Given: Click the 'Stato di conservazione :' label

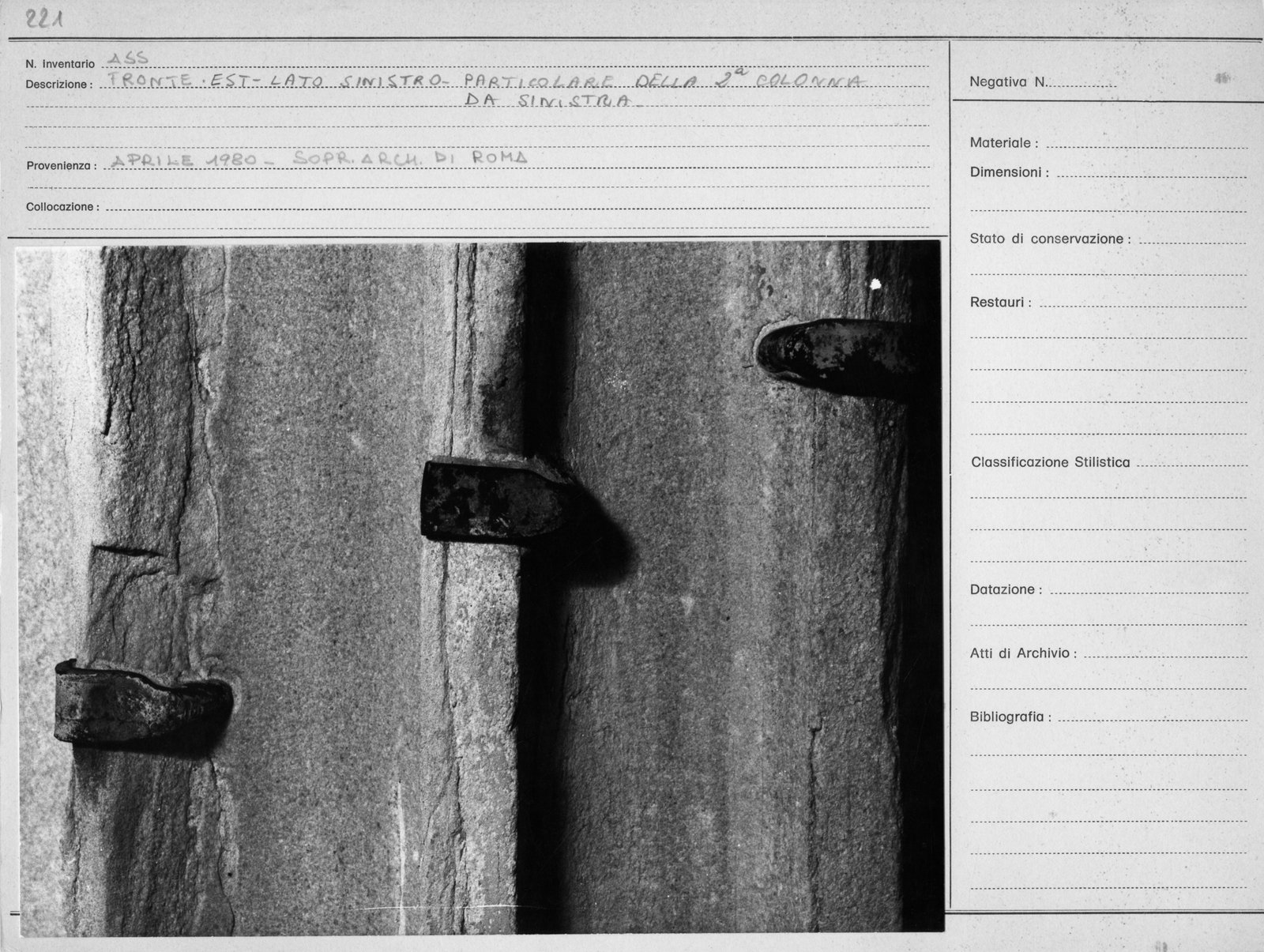Looking at the screenshot, I should (x=1051, y=239).
